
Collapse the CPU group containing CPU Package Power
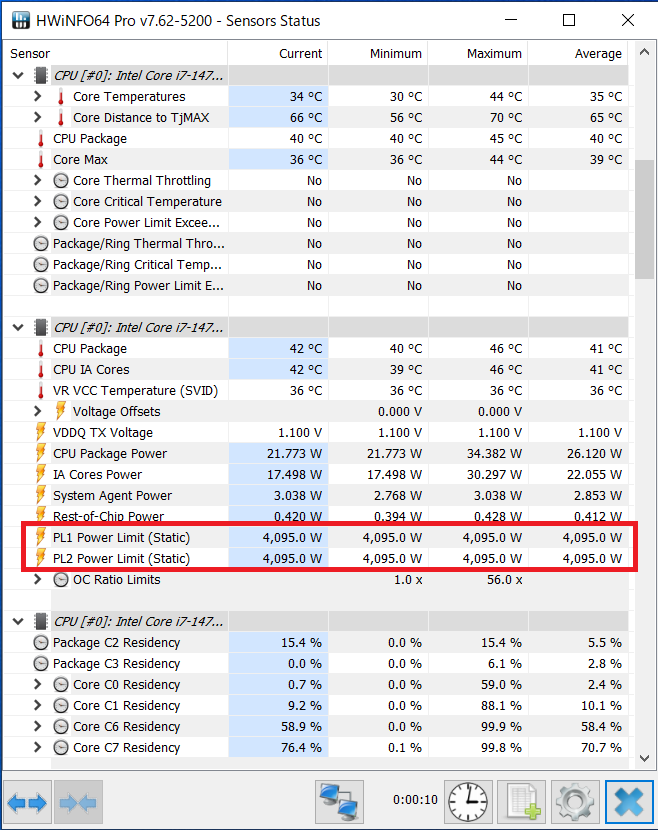point(18,328)
